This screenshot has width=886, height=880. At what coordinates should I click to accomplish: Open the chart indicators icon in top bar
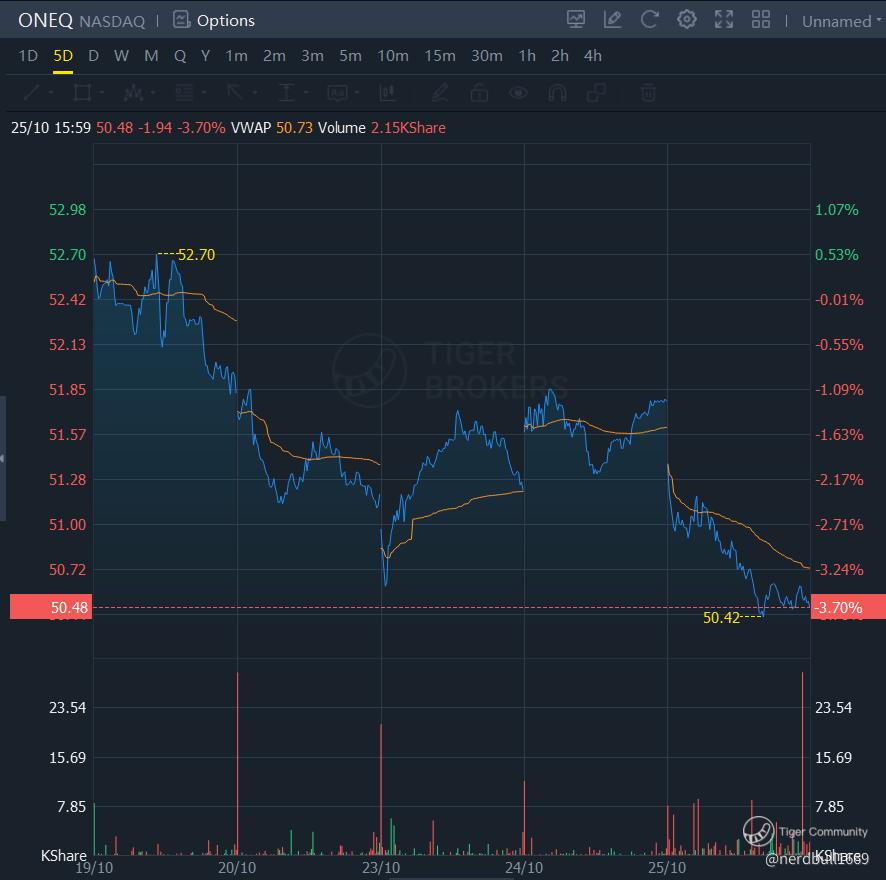click(576, 20)
